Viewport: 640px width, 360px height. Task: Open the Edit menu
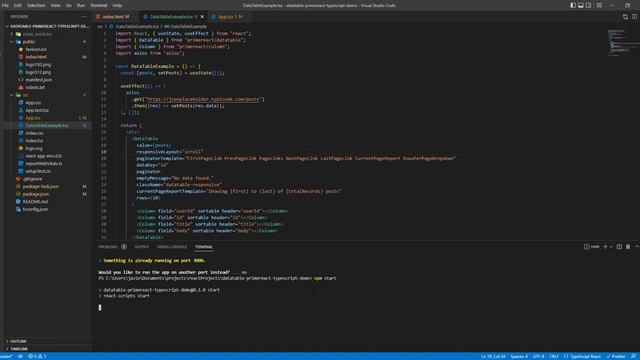pyautogui.click(x=18, y=5)
